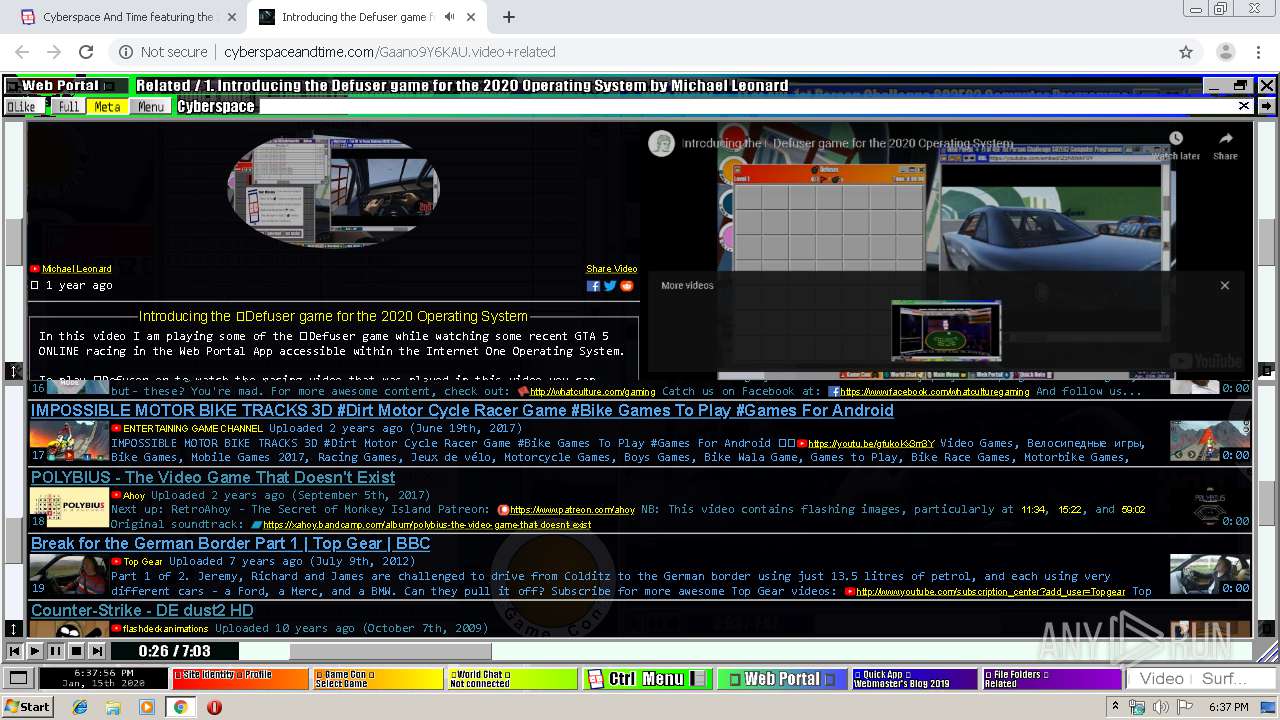This screenshot has width=1280, height=720.
Task: Open Windows Explorer folder in taskbar
Action: point(113,707)
